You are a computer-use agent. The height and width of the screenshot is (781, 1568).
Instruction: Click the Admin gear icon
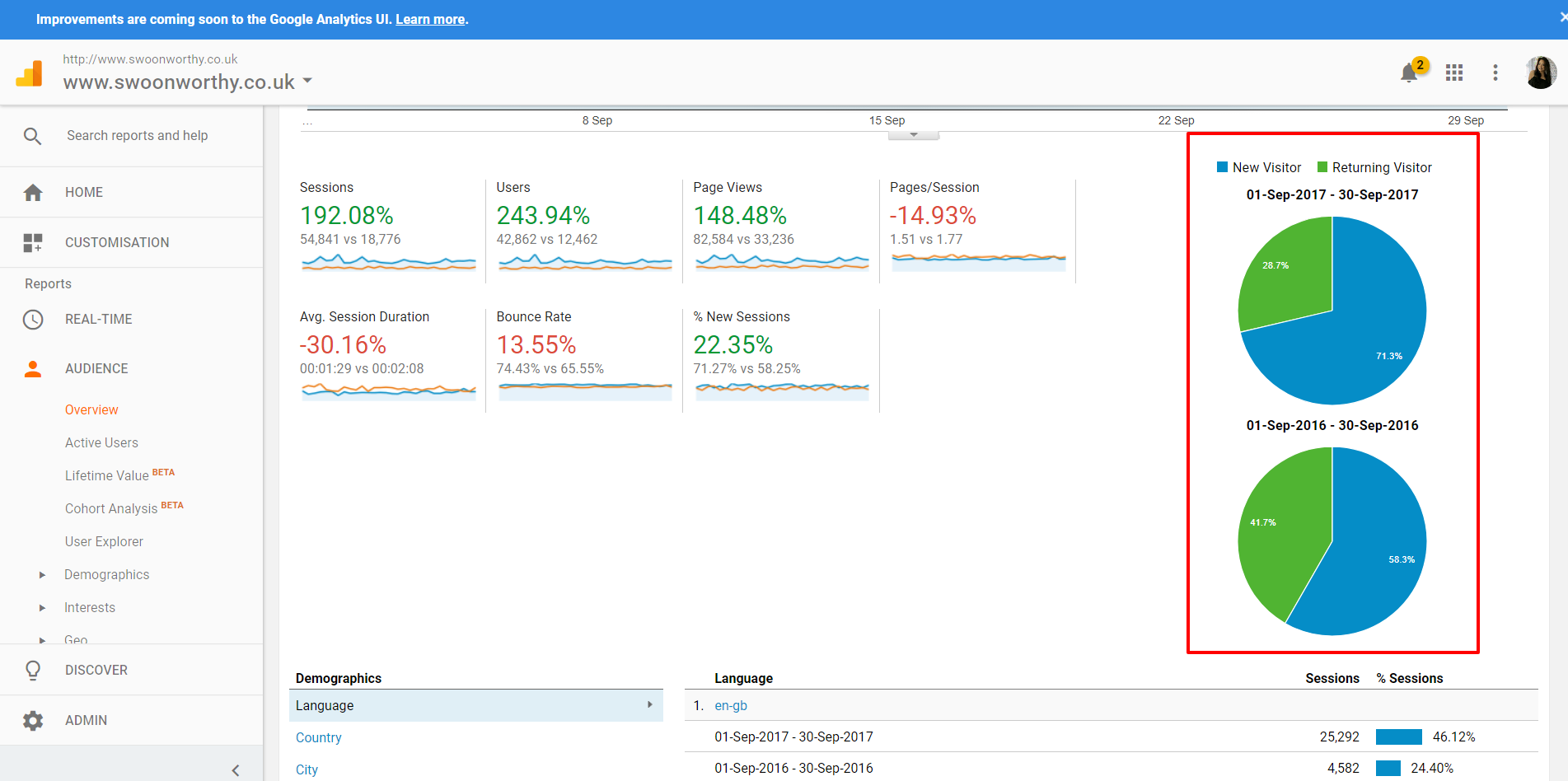pyautogui.click(x=33, y=721)
